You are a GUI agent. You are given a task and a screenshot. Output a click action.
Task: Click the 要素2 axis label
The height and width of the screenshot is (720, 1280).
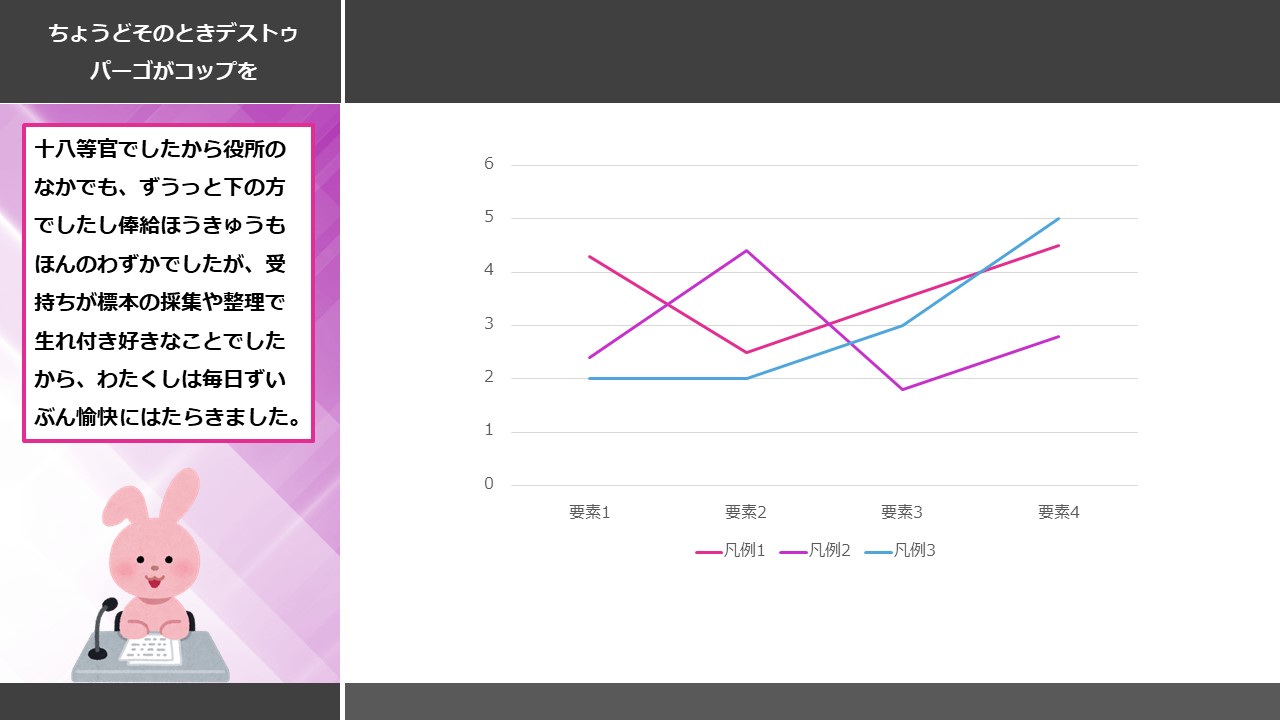click(x=746, y=512)
